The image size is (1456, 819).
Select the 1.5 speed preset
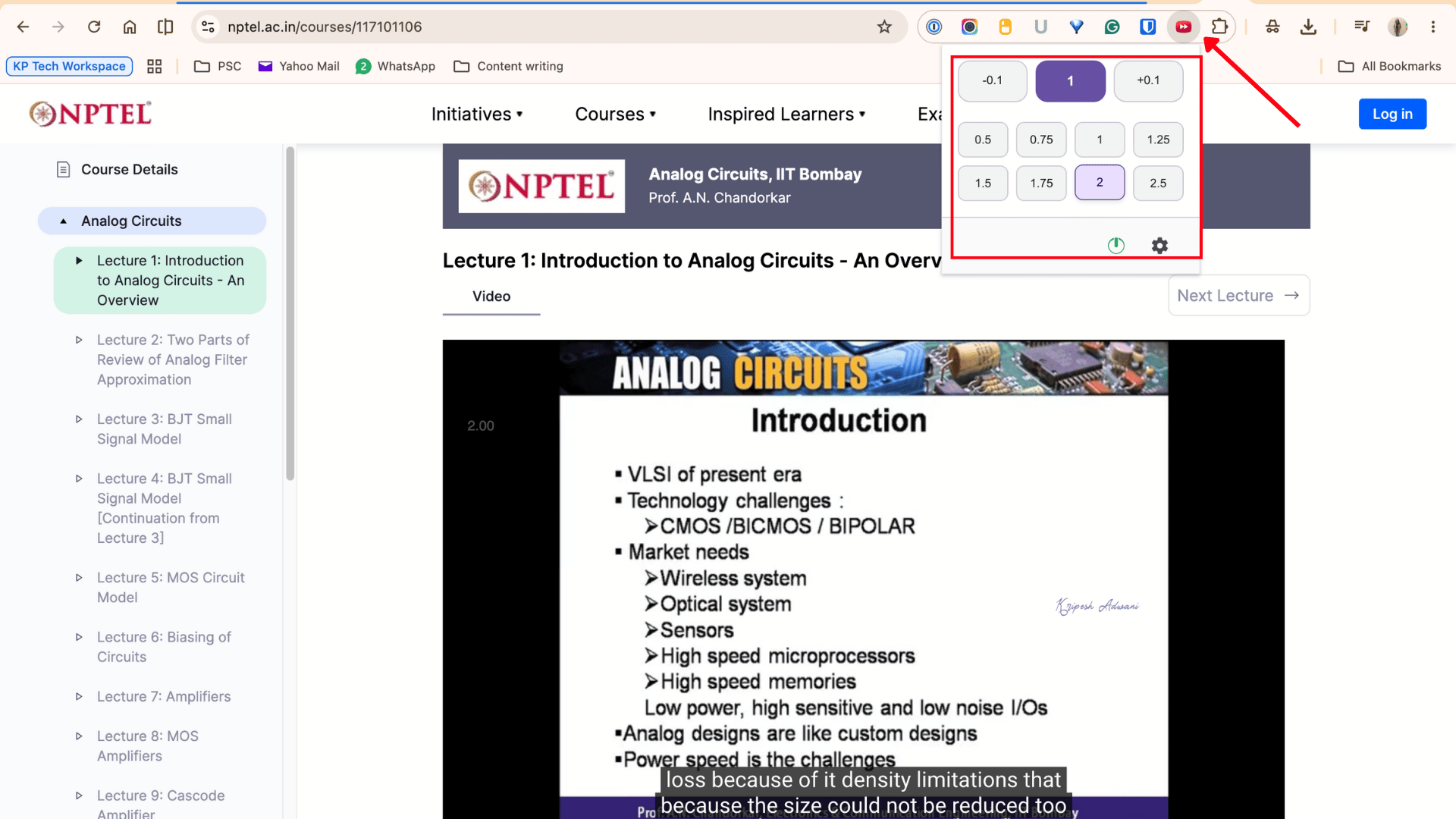983,183
